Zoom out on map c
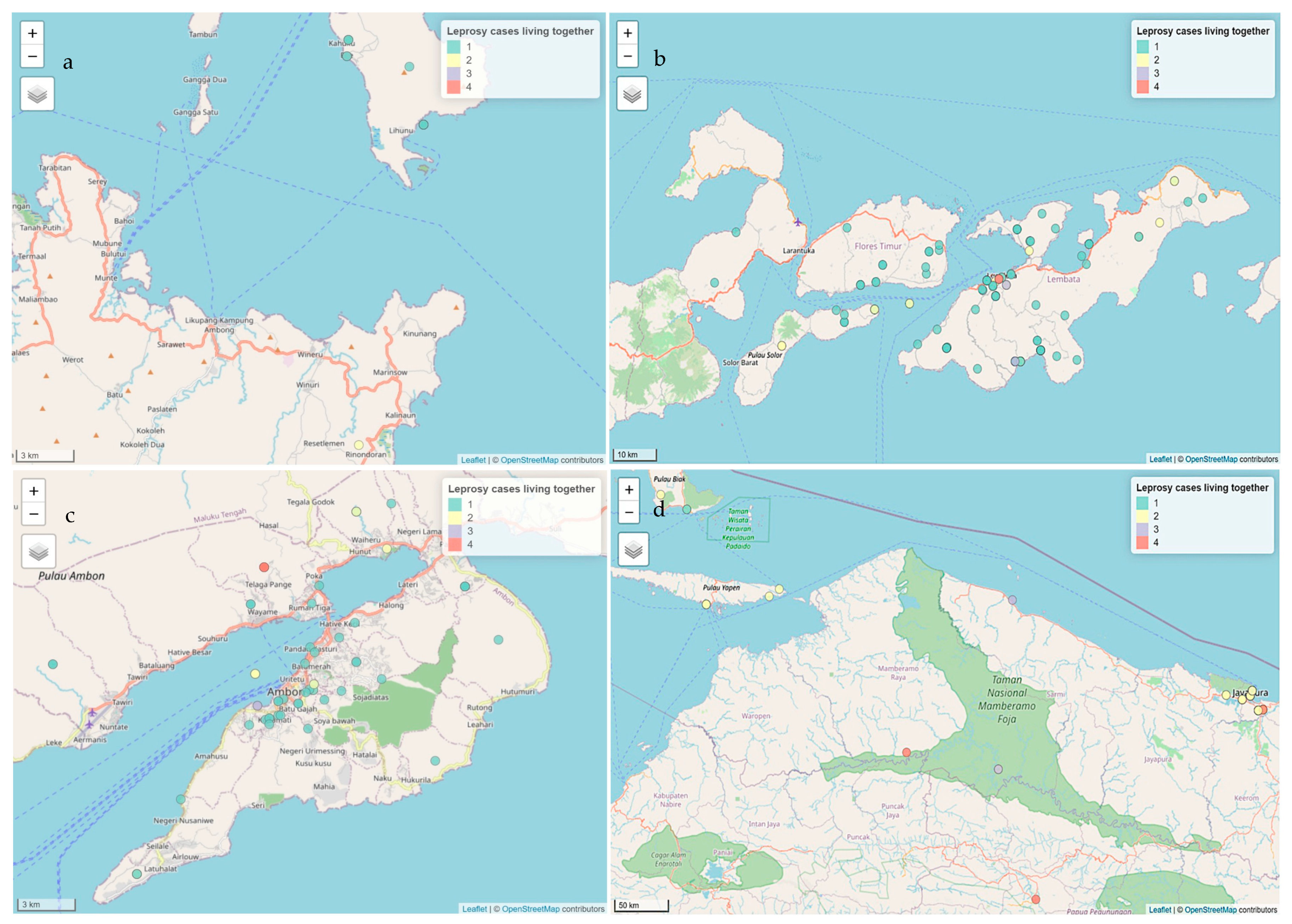Screen dimensions: 1292x924 click(x=34, y=514)
